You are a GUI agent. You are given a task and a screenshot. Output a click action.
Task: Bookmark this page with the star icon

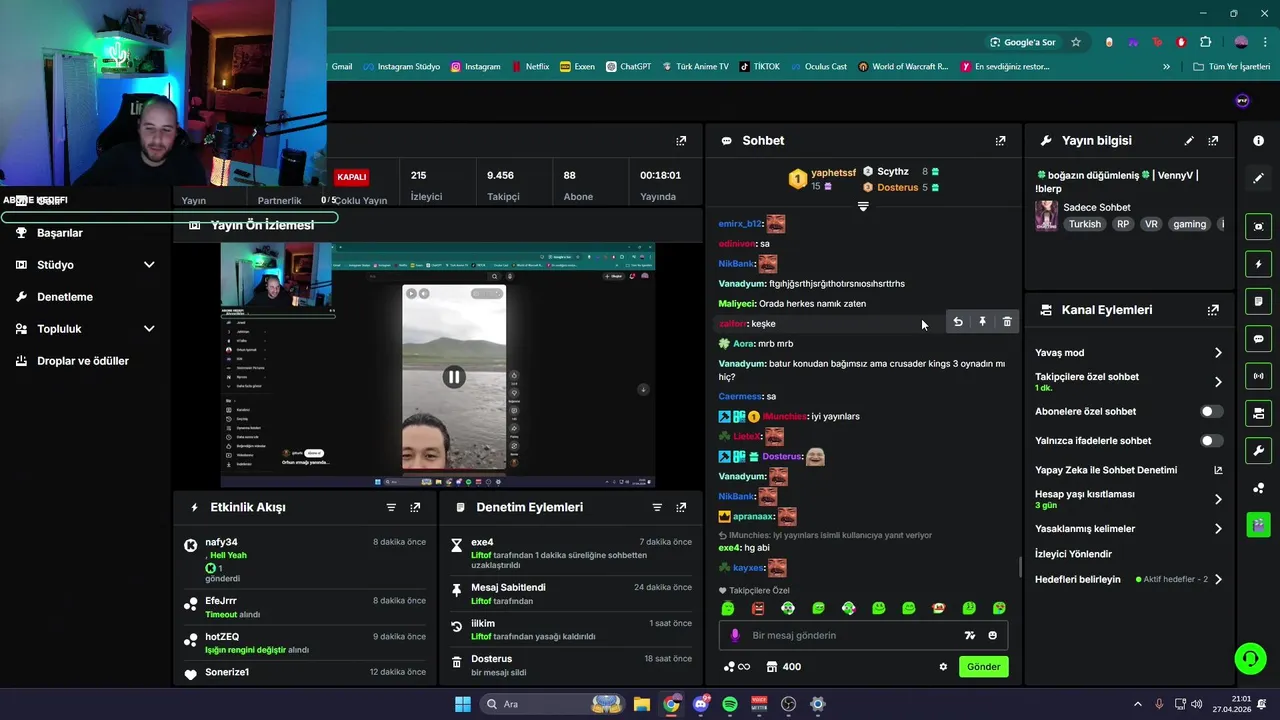click(x=1076, y=42)
